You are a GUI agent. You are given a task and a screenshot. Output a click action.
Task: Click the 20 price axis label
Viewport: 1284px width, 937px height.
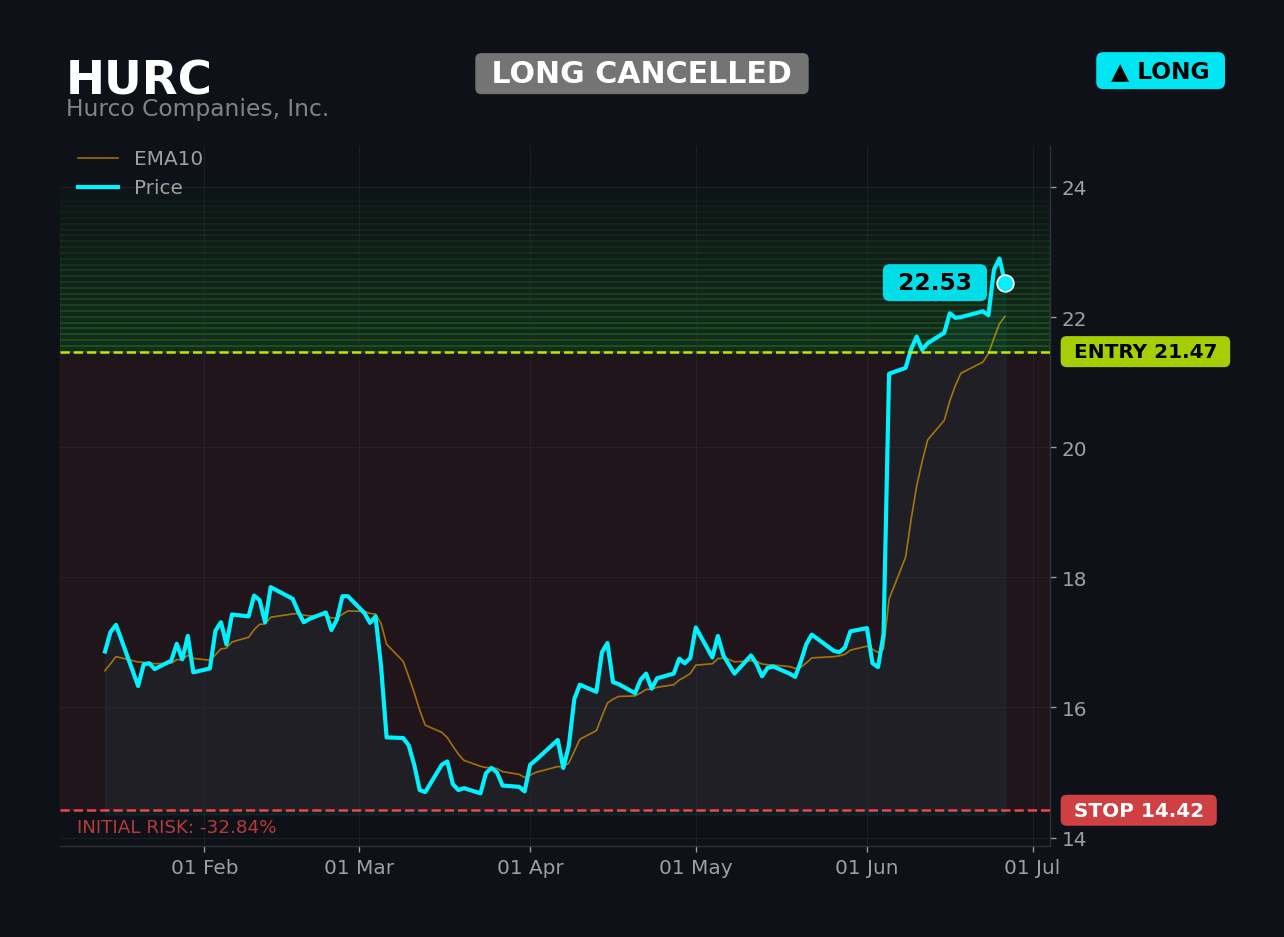[1074, 448]
